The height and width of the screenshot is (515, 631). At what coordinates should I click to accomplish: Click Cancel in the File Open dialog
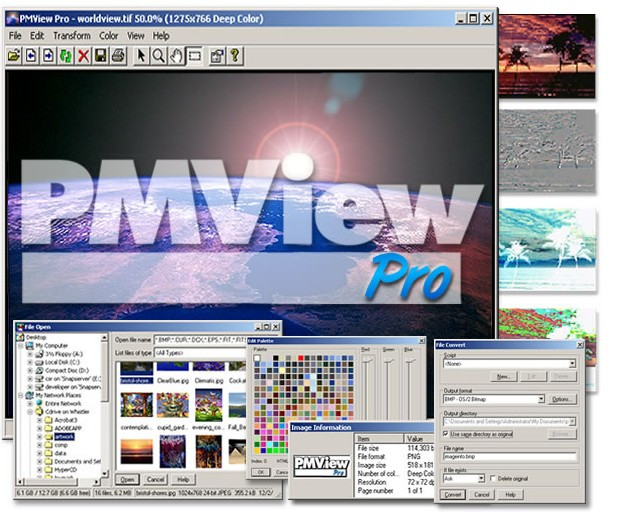click(155, 479)
